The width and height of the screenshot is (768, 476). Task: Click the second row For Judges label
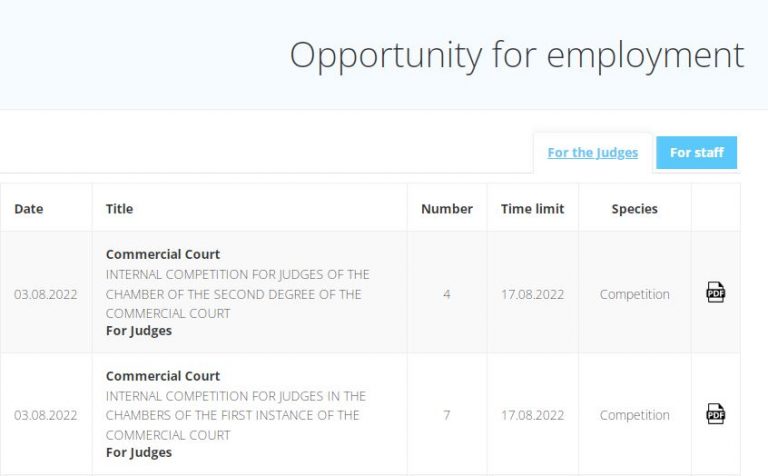click(139, 452)
